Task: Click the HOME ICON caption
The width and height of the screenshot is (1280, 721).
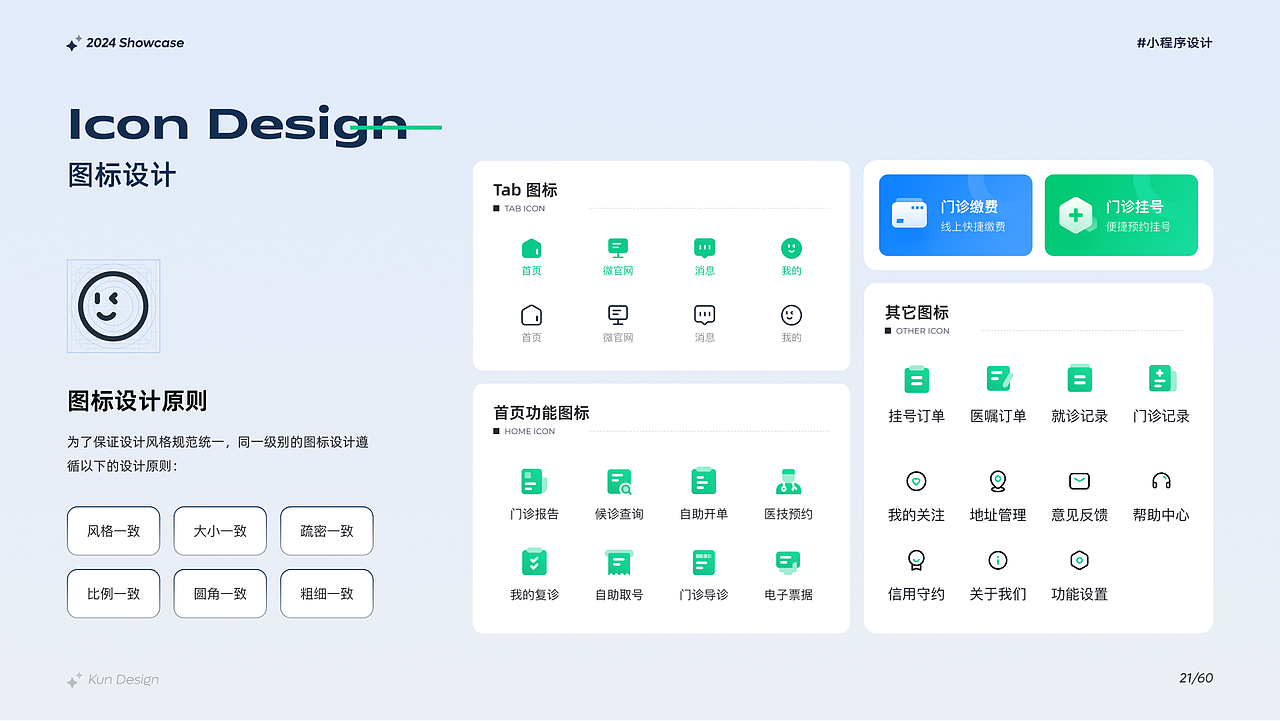Action: [530, 432]
